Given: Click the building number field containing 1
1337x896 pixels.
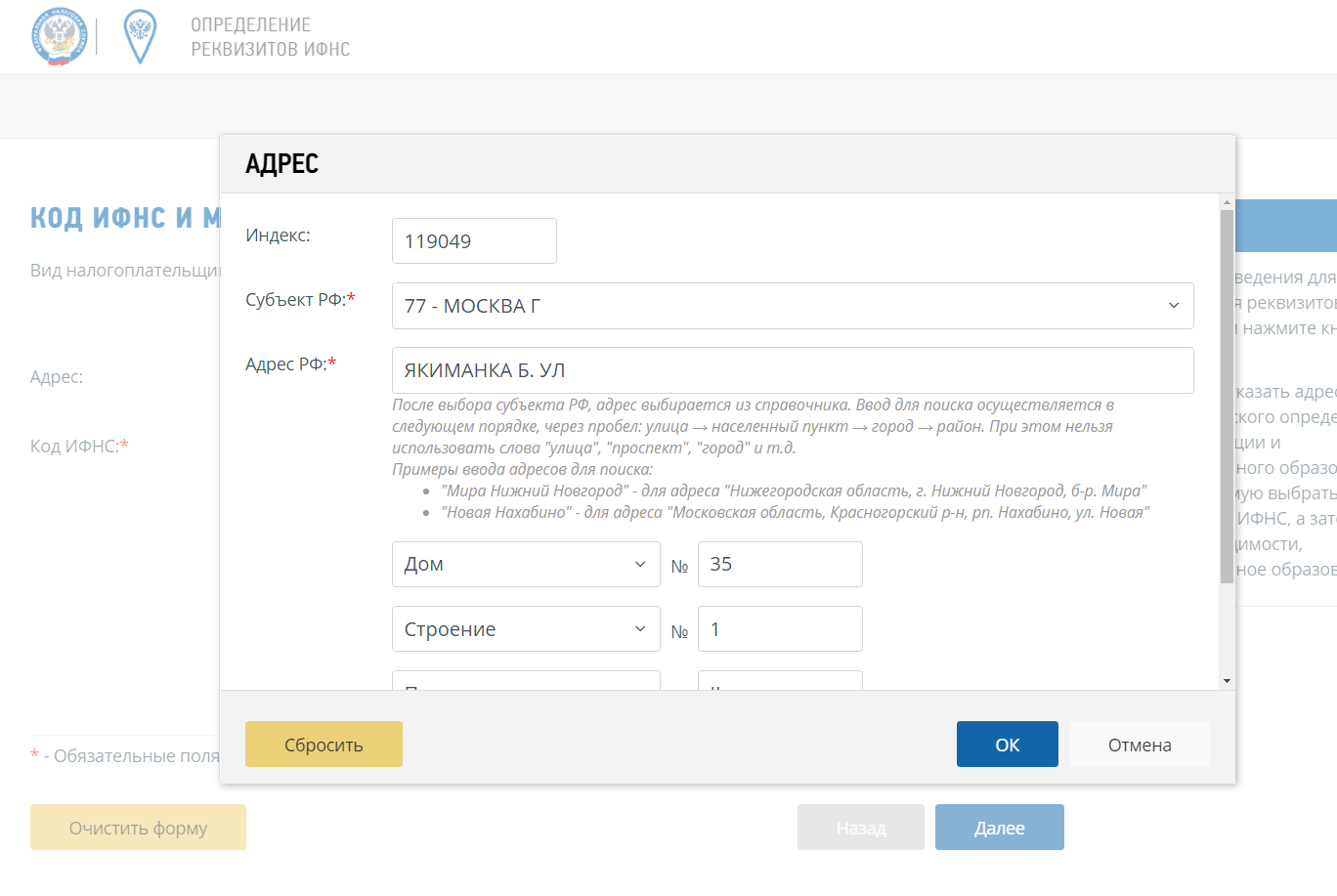Looking at the screenshot, I should tap(780, 629).
